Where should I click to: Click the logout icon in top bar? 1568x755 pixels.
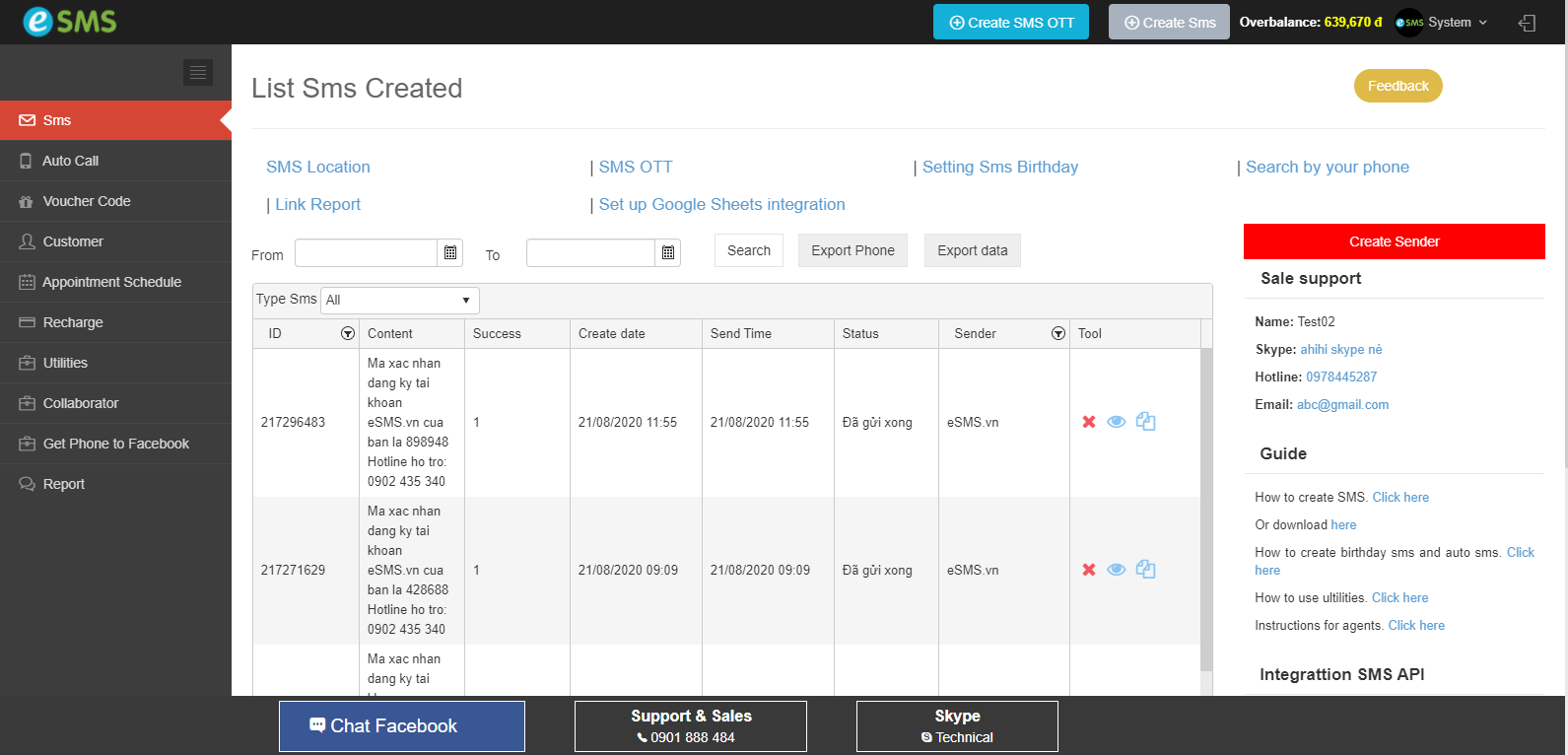(x=1527, y=23)
